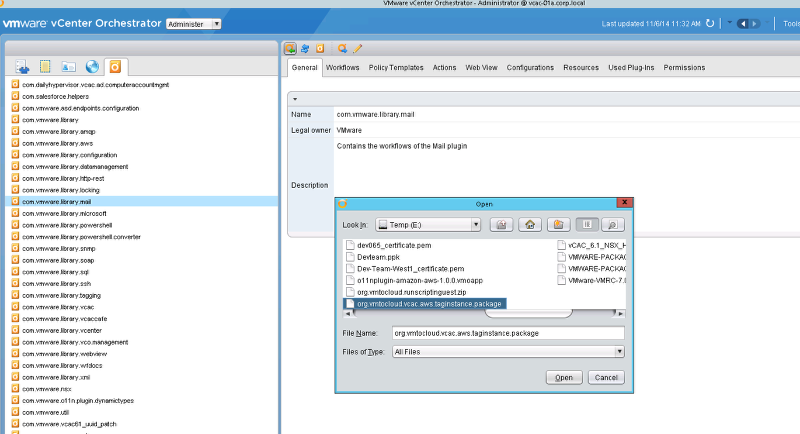Switch to the Actions tab
800x434 pixels.
pos(444,67)
